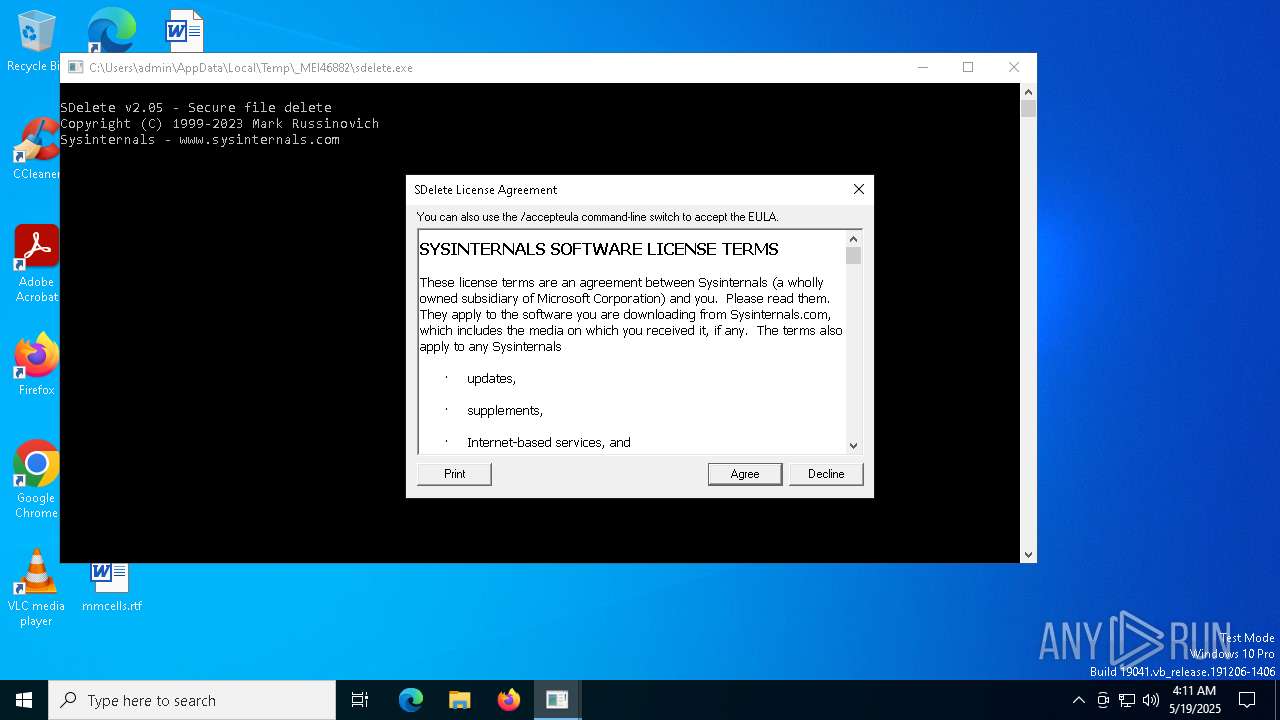Select the Google Chrome desktop shortcut
Screen dimensions: 1280x720
tap(36, 480)
